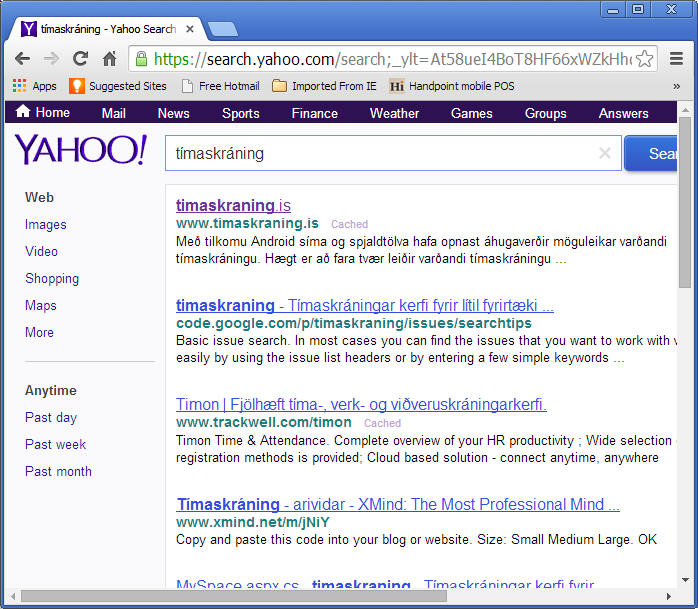Viewport: 698px width, 609px height.
Task: Open Weather in the Yahoo navigation bar
Action: (394, 113)
